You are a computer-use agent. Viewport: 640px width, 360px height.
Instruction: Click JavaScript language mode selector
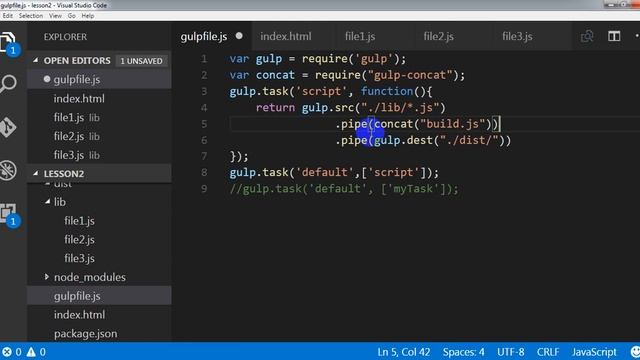click(594, 352)
